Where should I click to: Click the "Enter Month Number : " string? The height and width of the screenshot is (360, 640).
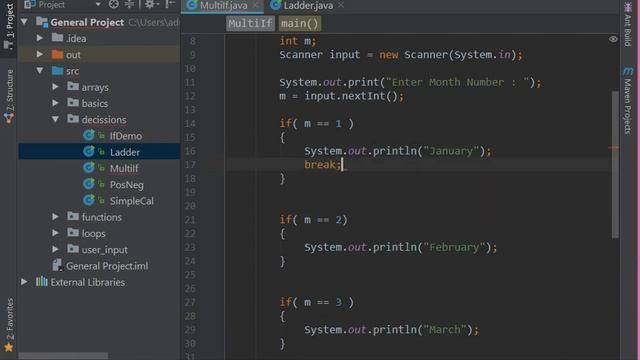458,82
